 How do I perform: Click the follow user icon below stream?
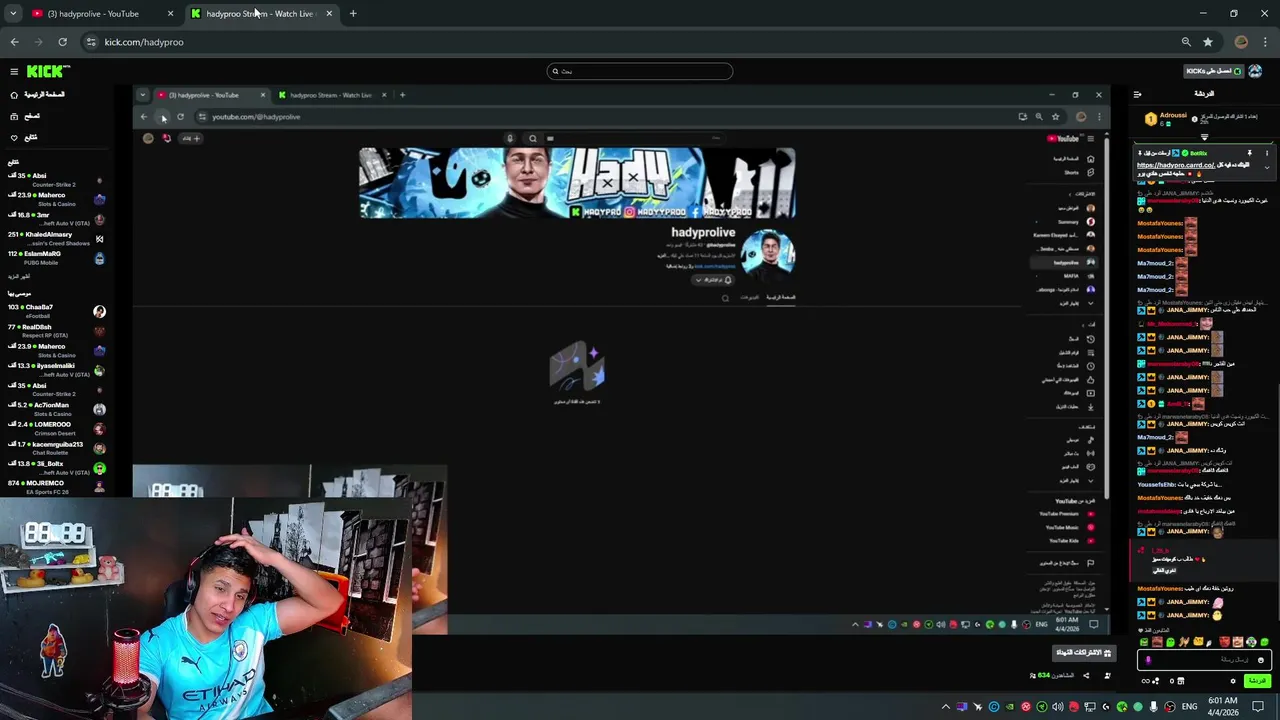pos(1107,676)
